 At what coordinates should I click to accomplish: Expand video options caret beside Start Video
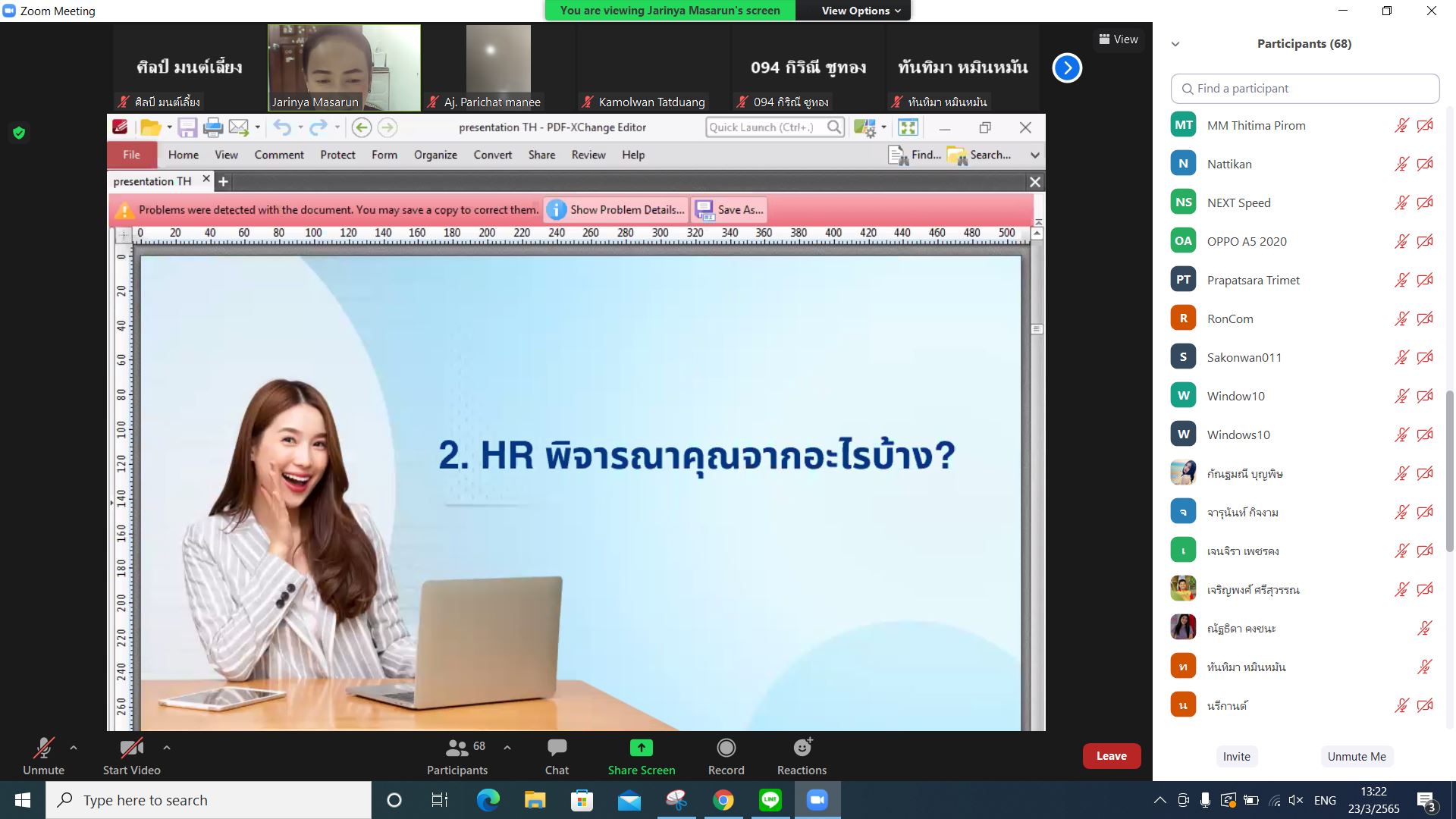point(167,748)
